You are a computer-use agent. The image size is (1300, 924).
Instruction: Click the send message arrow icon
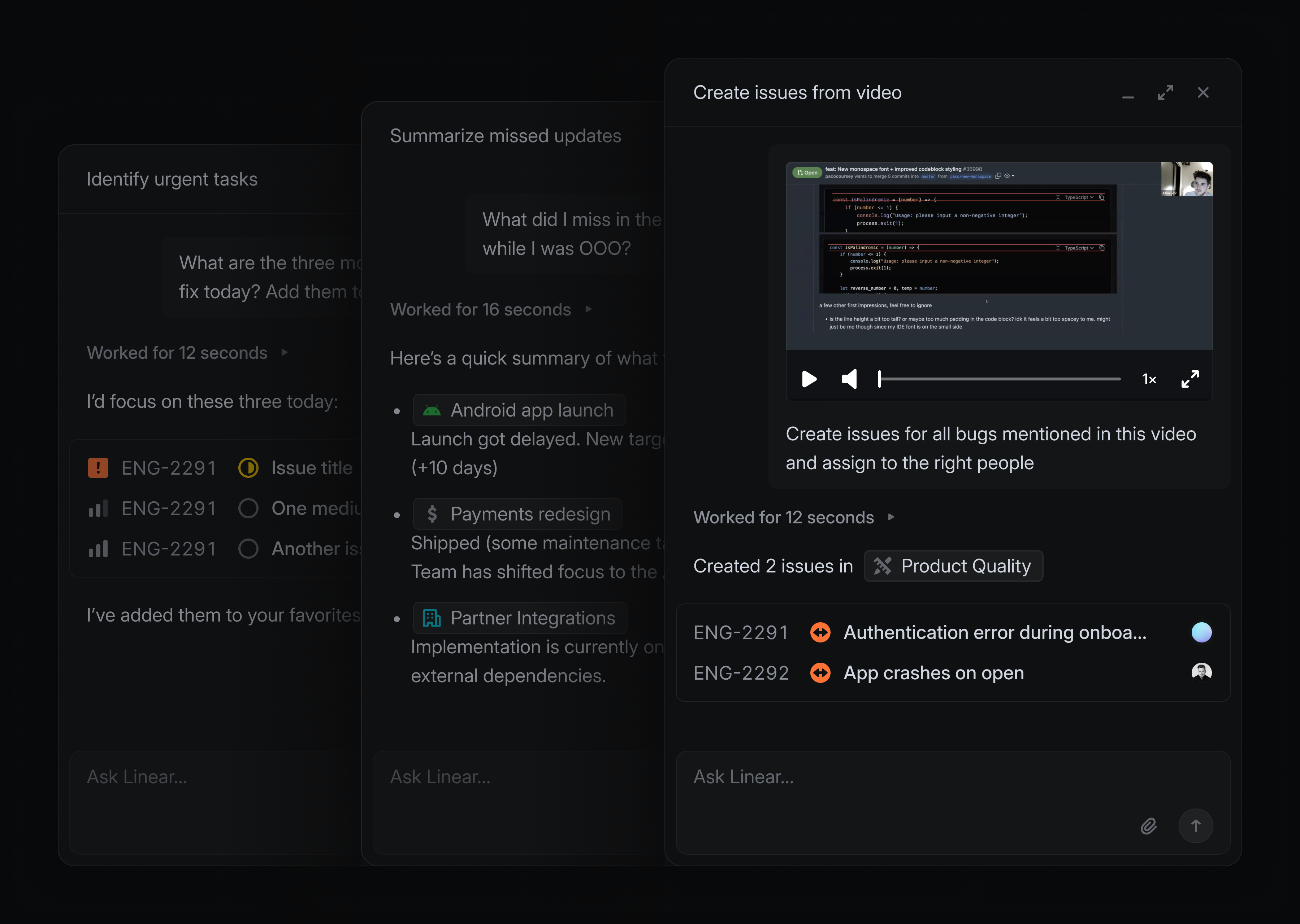[1196, 826]
